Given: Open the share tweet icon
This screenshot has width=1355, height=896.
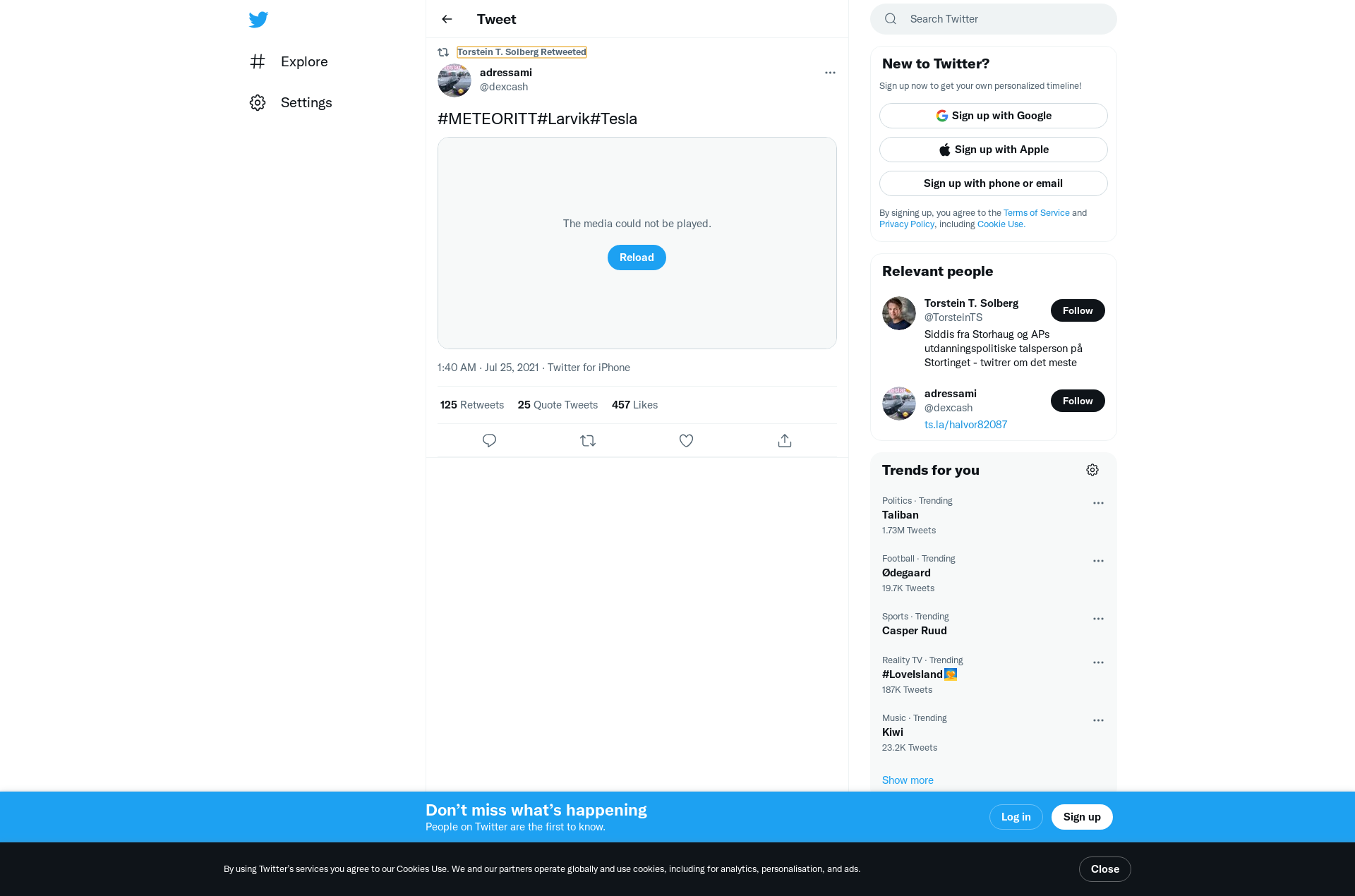Looking at the screenshot, I should coord(785,440).
